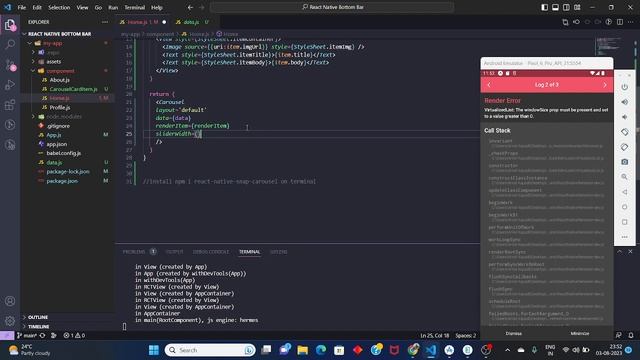This screenshot has width=640, height=360.
Task: Click errors and warnings count in status bar
Action: click(x=74, y=336)
